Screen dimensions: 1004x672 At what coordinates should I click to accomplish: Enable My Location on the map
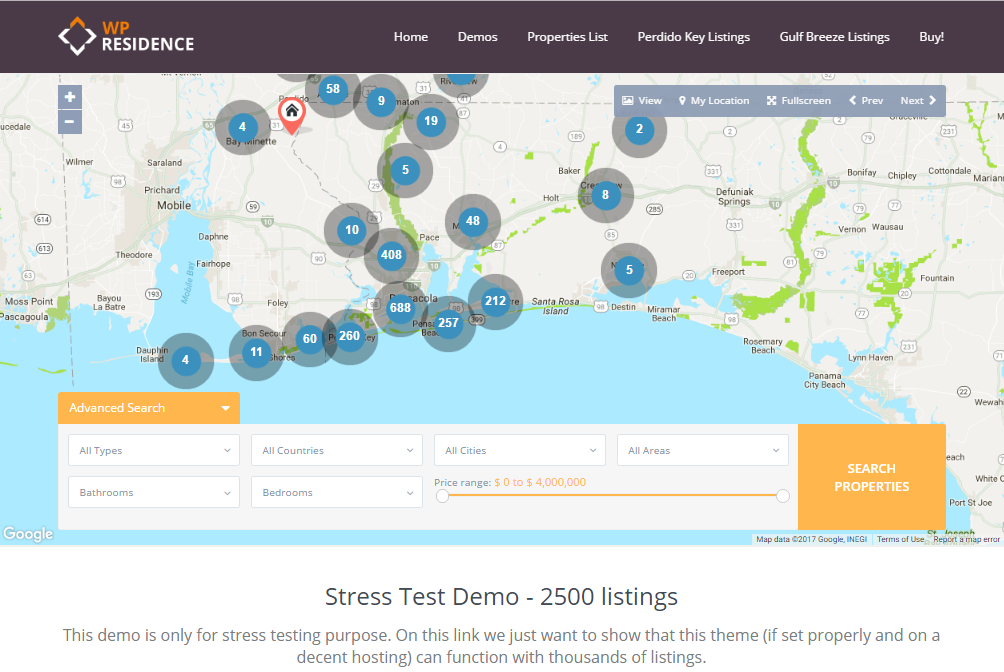pyautogui.click(x=713, y=101)
